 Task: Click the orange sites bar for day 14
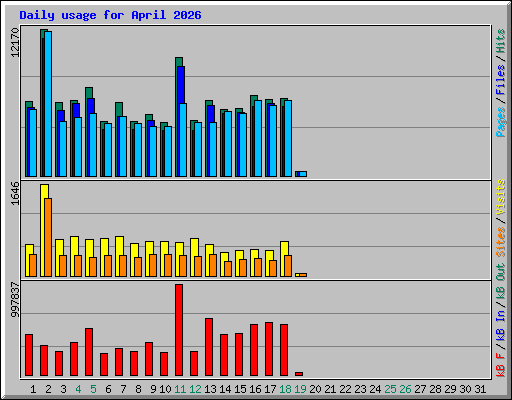(228, 269)
